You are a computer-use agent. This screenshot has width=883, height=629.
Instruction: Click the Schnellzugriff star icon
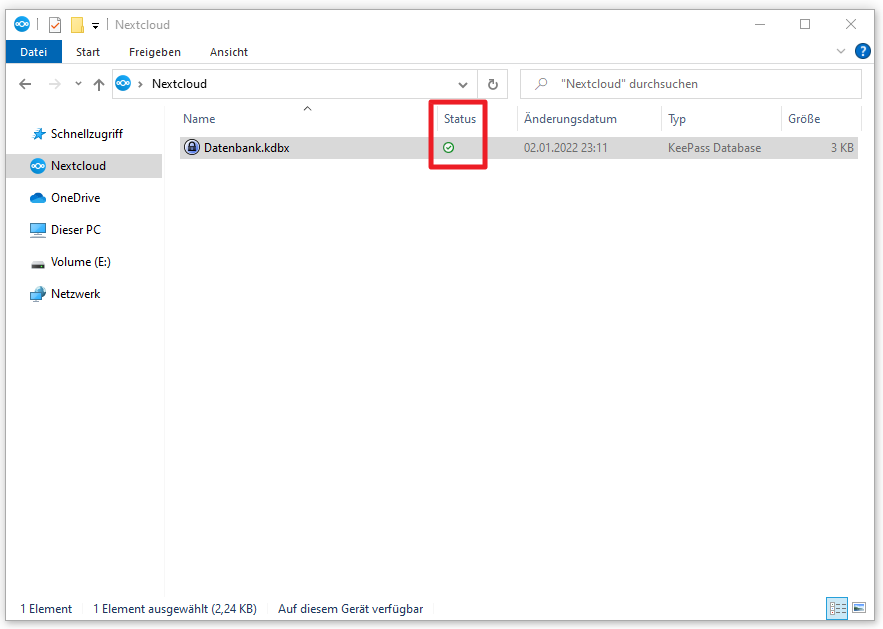pos(38,133)
